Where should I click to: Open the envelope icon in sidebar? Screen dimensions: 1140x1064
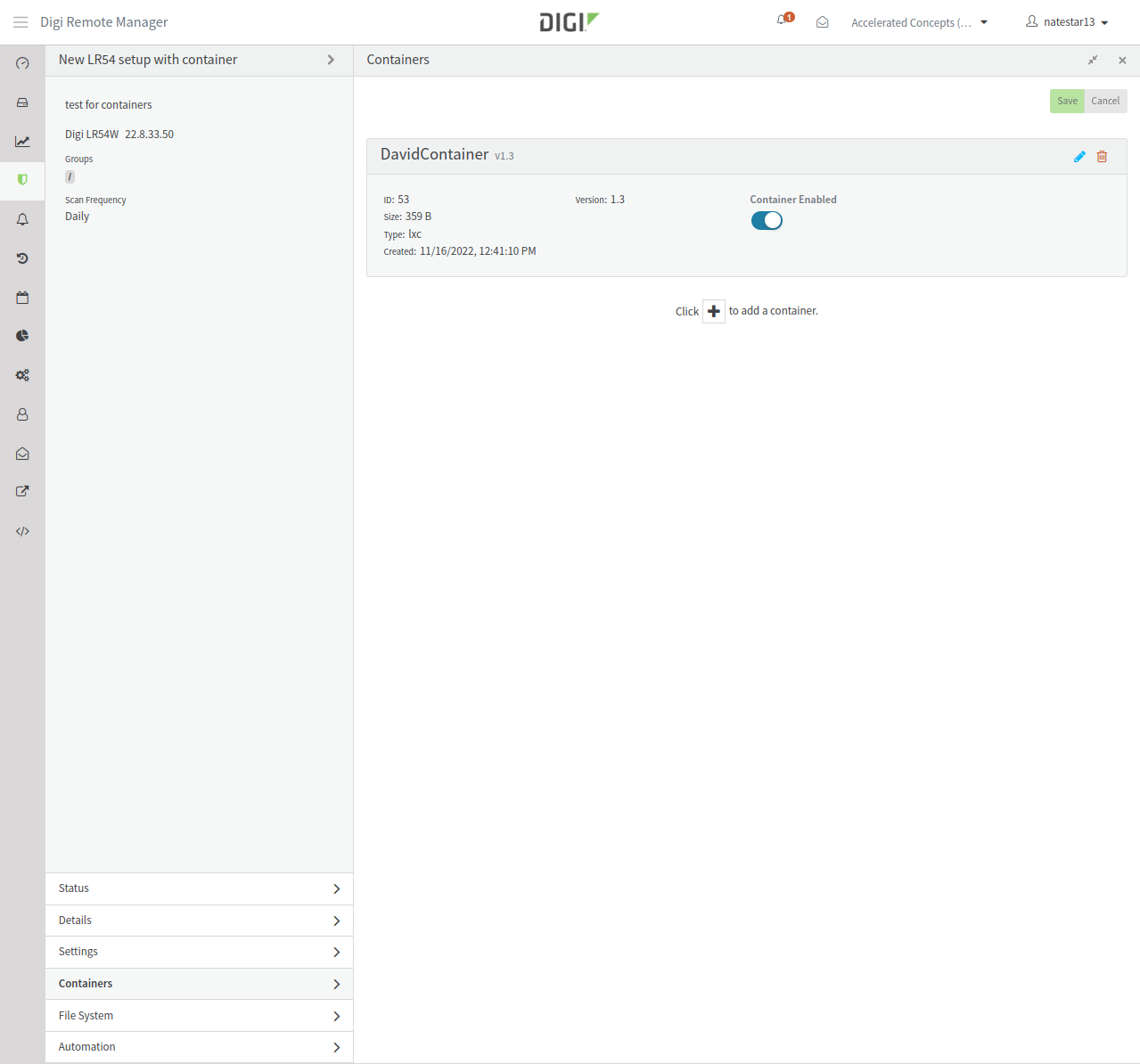coord(22,454)
